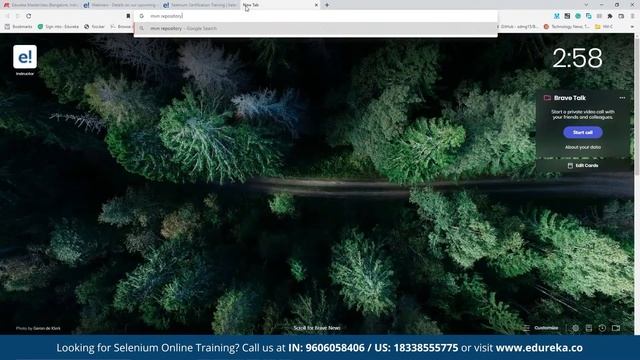Viewport: 640px width, 360px height.
Task: Open the Technology News bookmark
Action: click(567, 27)
